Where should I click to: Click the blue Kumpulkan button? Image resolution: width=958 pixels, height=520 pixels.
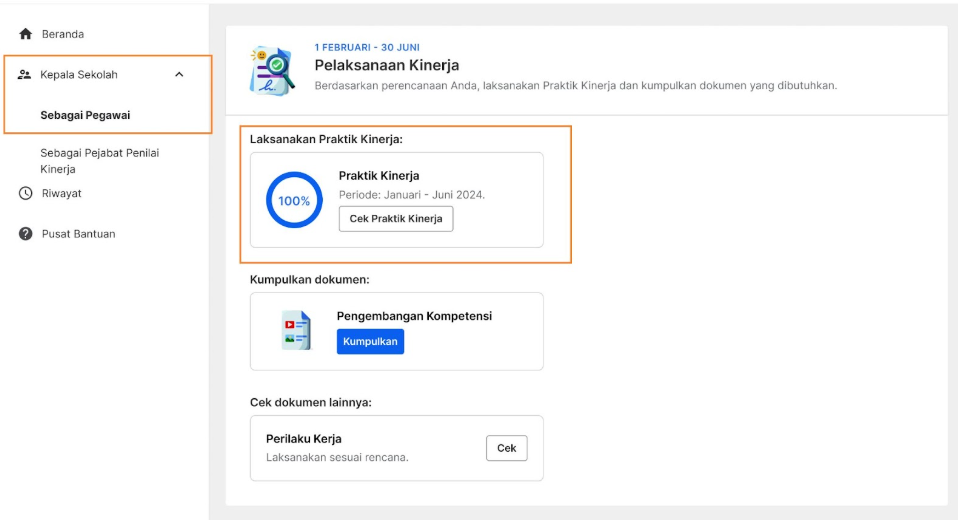(370, 342)
